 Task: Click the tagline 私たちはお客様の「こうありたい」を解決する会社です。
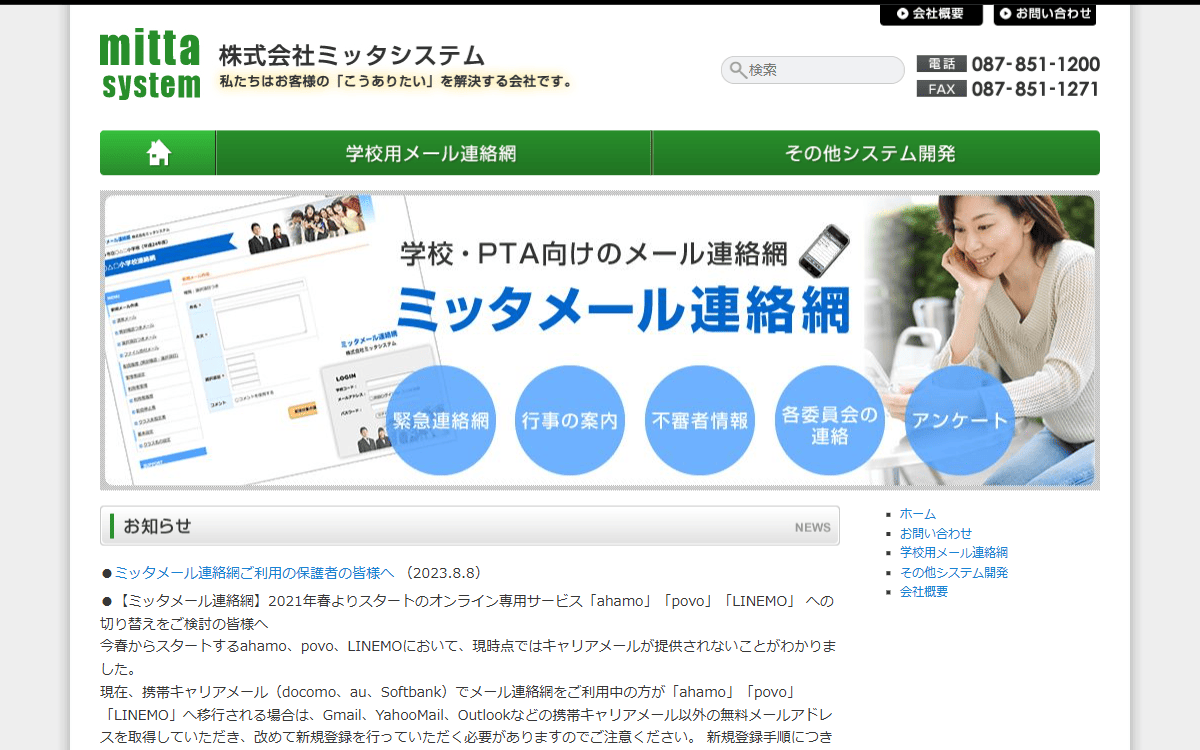397,82
